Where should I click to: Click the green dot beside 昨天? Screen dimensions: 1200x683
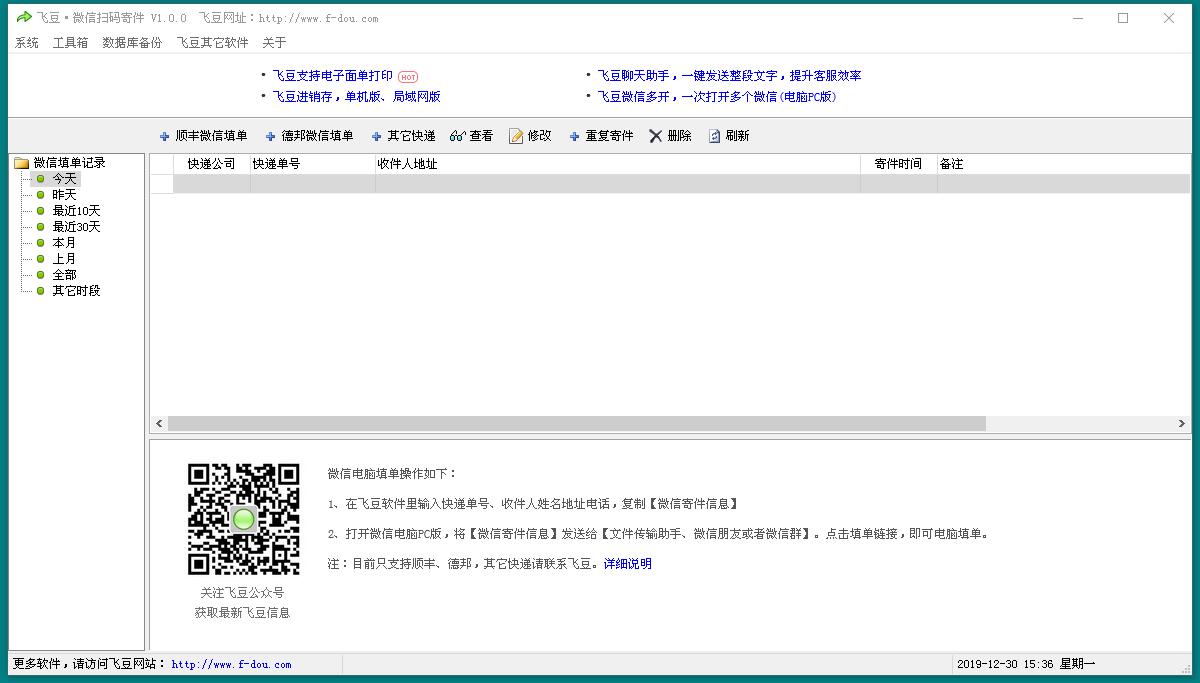(x=41, y=195)
